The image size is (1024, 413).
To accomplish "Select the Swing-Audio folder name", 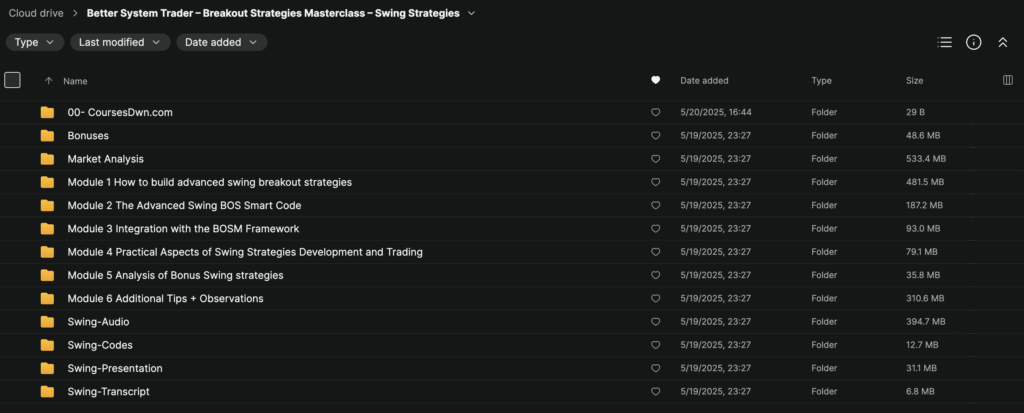I will 98,322.
